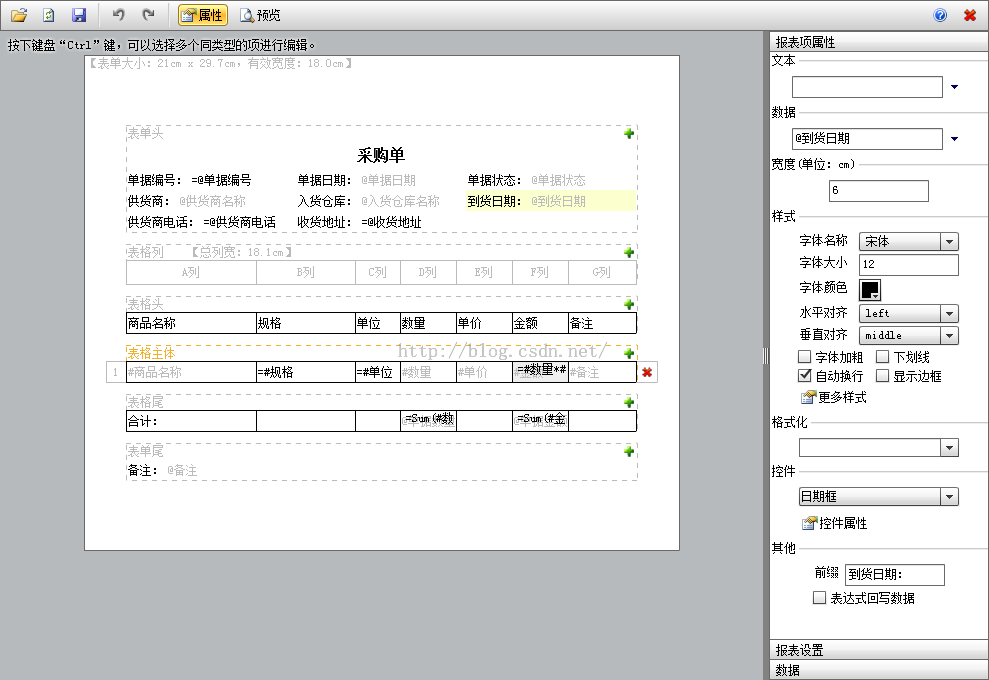The image size is (989, 680).
Task: Select the =#规格 table body cell
Action: click(306, 372)
